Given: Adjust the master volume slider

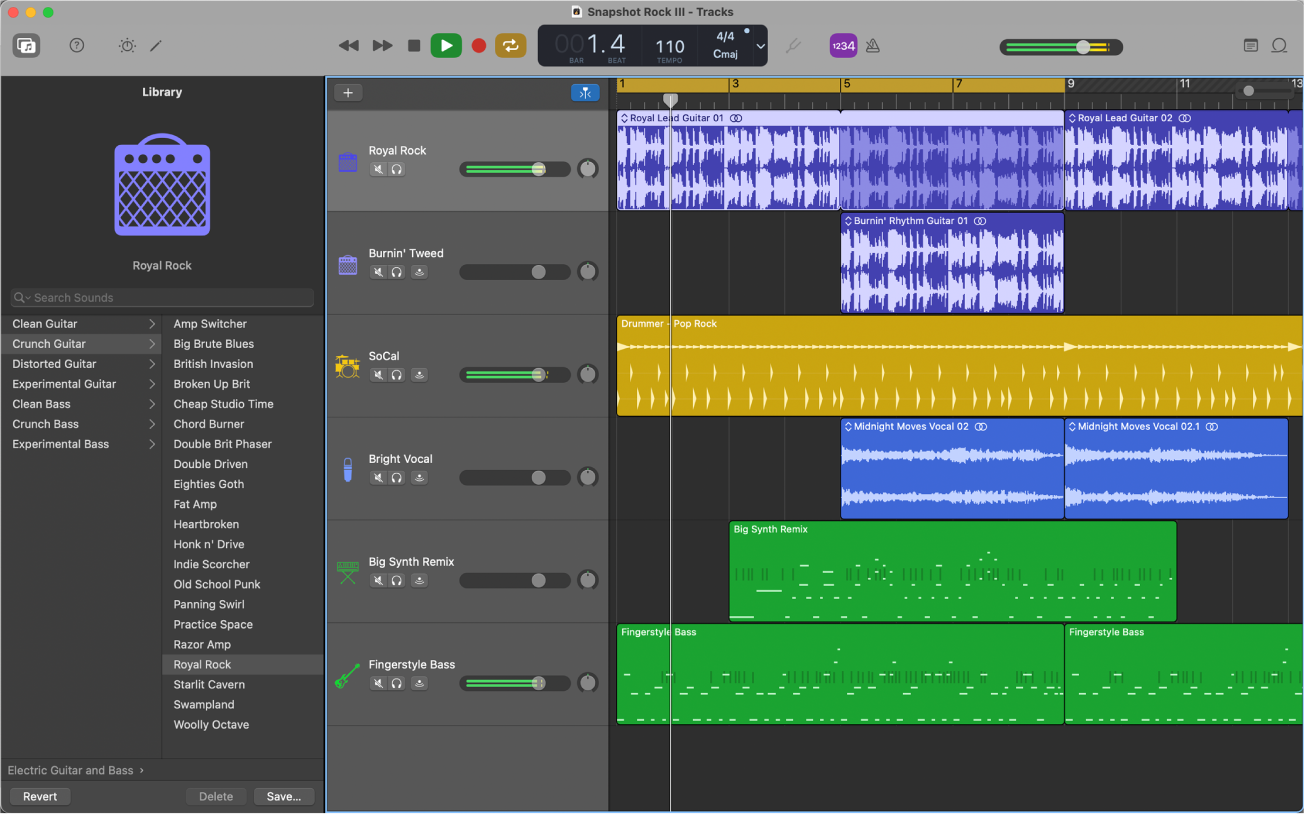Looking at the screenshot, I should (1083, 46).
